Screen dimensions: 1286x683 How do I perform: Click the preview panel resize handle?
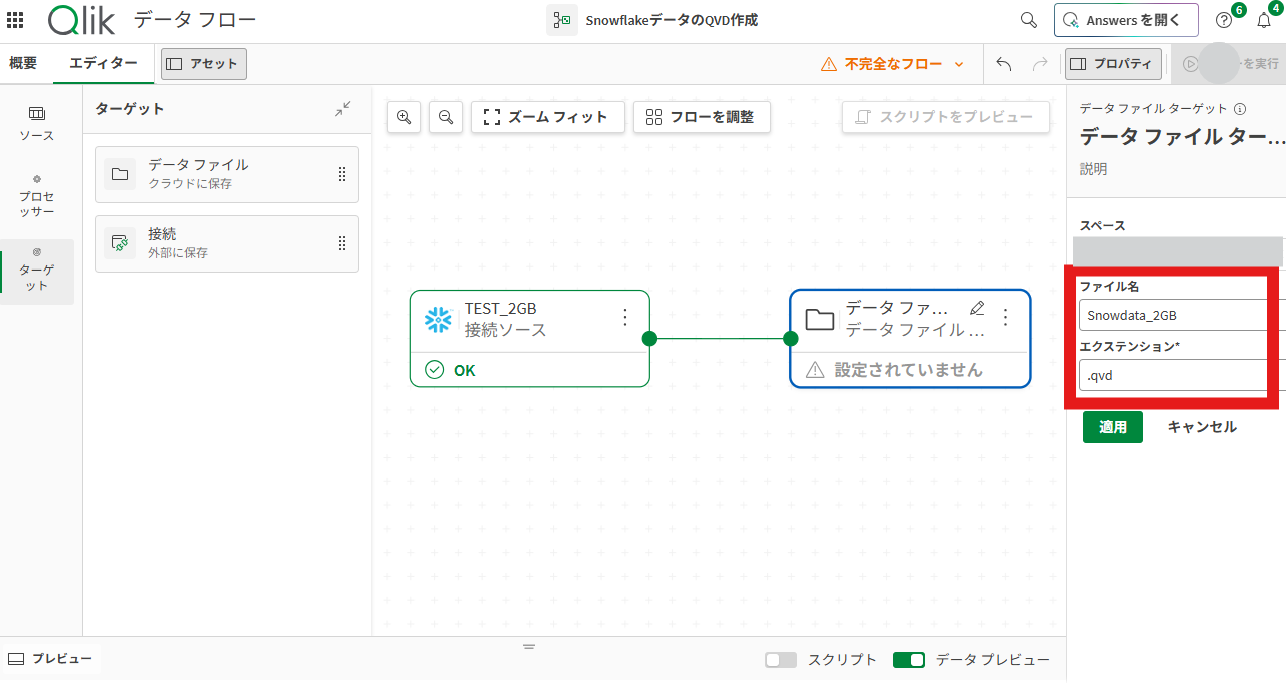point(529,647)
